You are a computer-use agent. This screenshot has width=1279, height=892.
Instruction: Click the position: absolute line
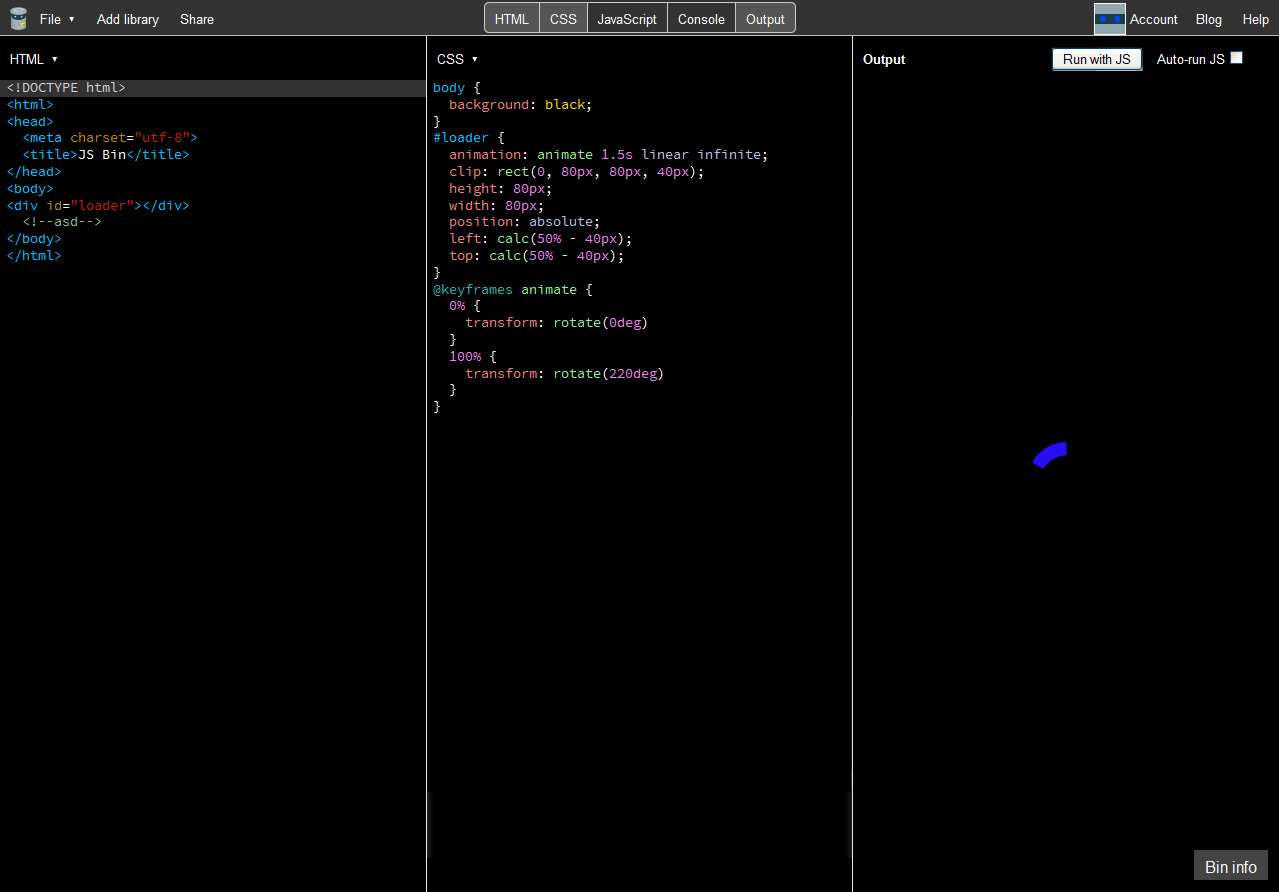[x=525, y=222]
